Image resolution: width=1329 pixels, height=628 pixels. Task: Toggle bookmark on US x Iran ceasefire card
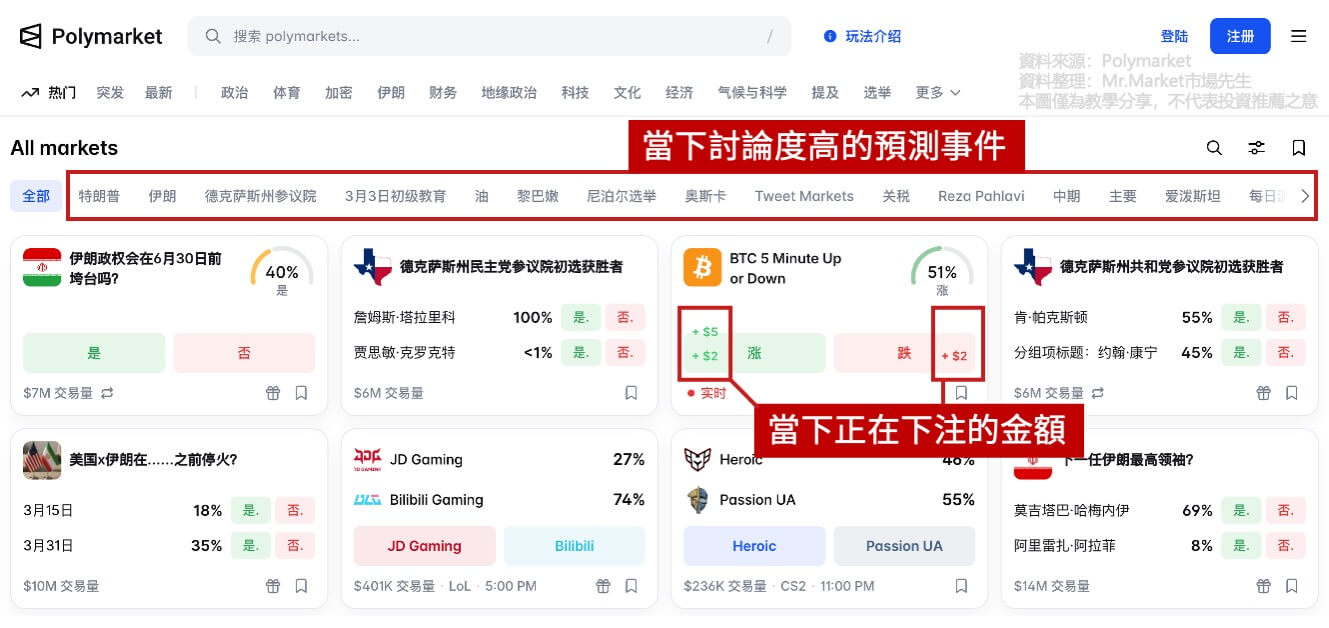(x=301, y=586)
